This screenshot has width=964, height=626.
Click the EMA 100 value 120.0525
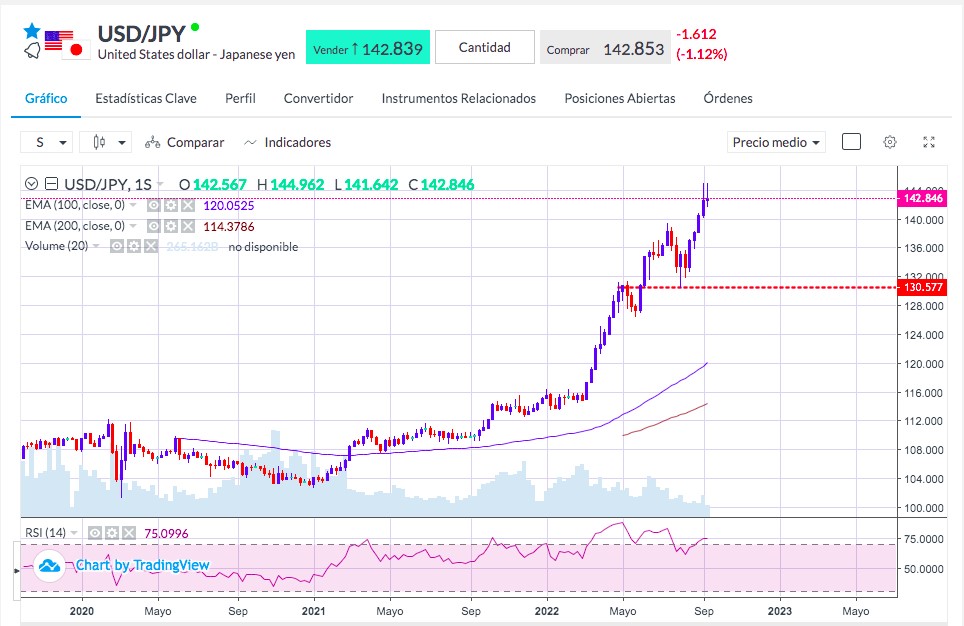(229, 206)
